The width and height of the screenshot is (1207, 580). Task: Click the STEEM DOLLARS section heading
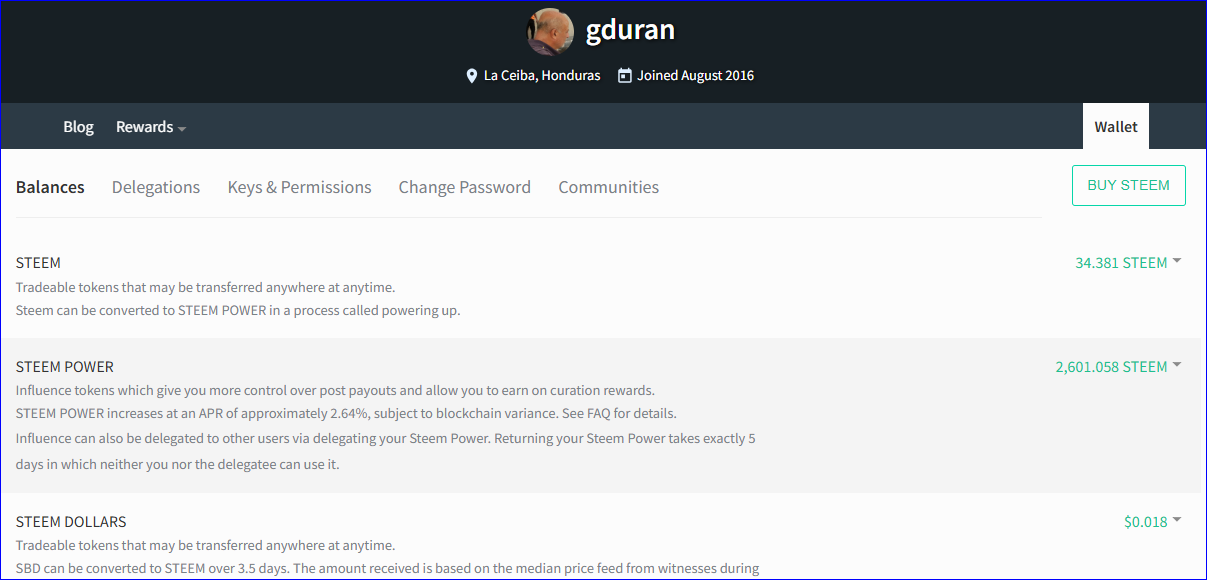(71, 522)
